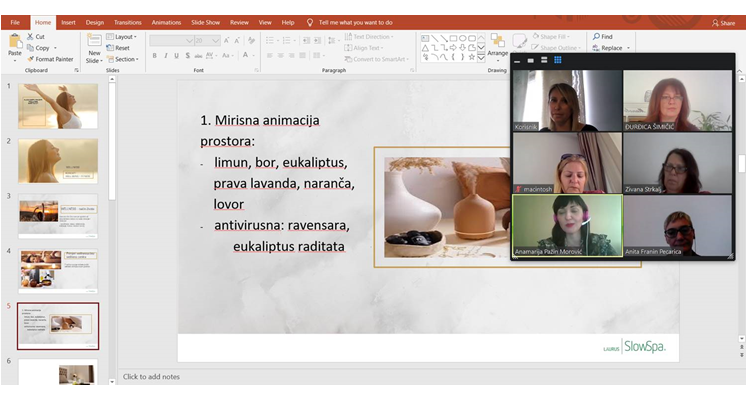Toggle Bold formatting

(155, 56)
